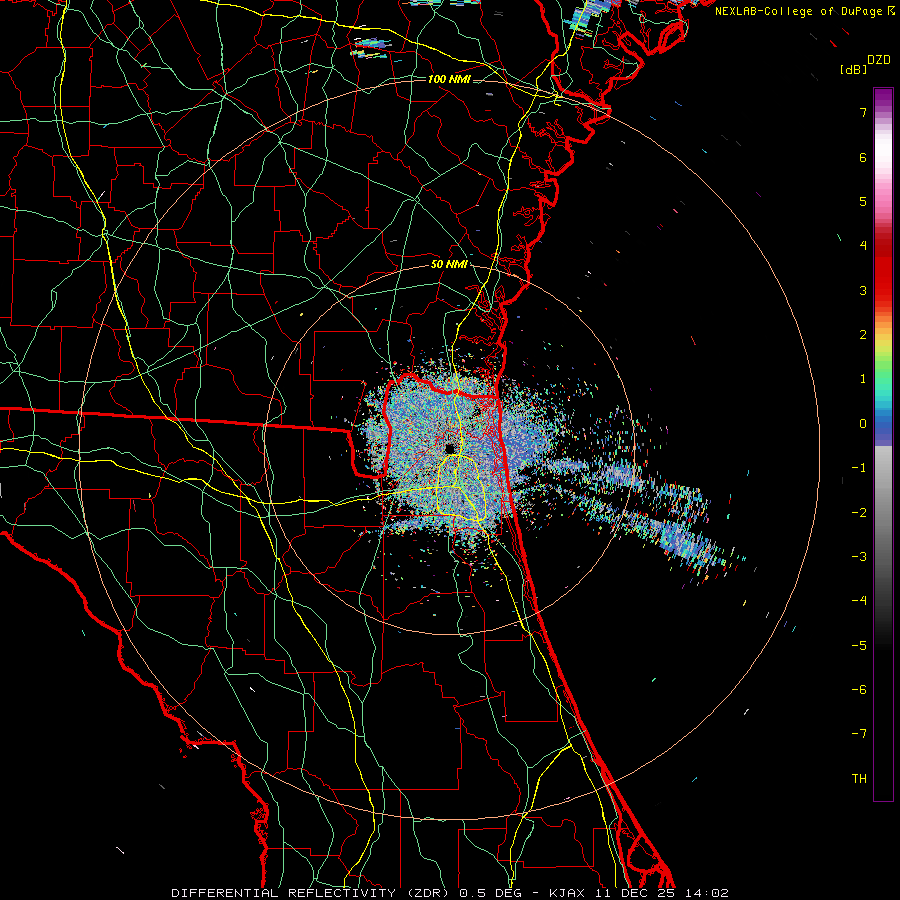Click the -2 value on the color scale
Image resolution: width=900 pixels, height=900 pixels.
point(859,513)
